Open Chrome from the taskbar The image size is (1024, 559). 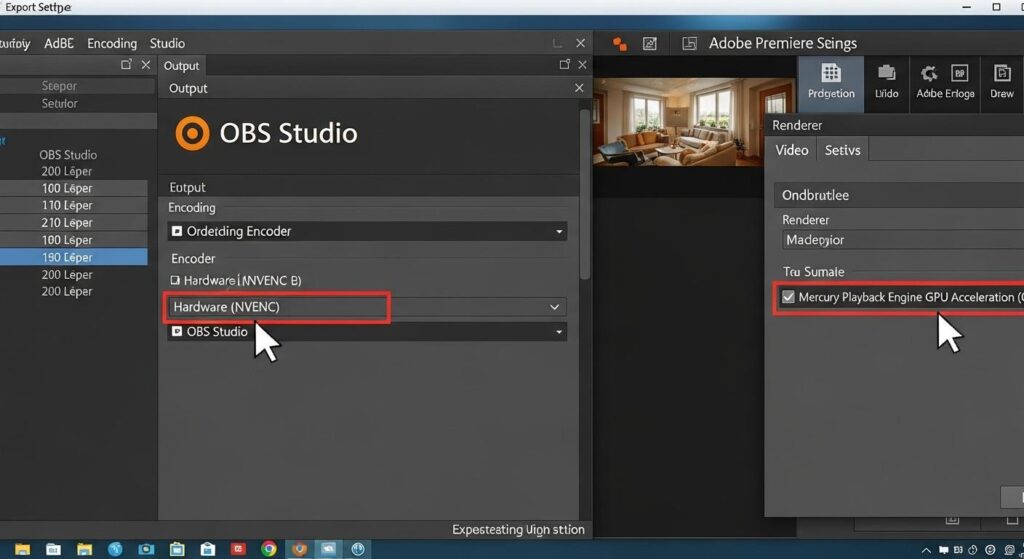tap(268, 549)
